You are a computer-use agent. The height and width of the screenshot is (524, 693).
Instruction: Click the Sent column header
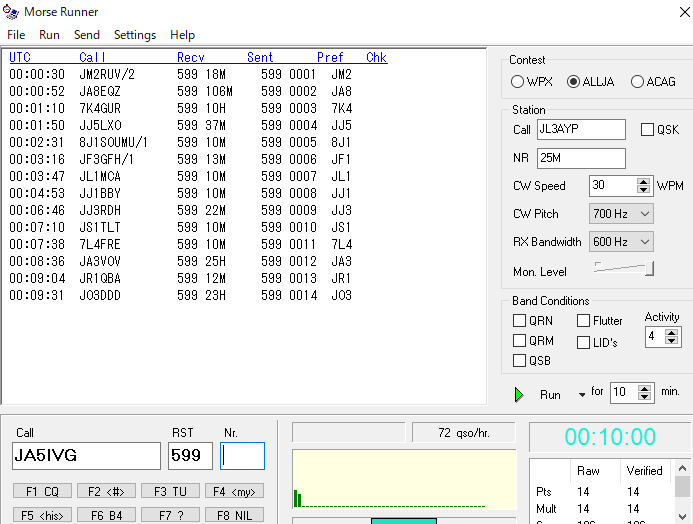260,57
